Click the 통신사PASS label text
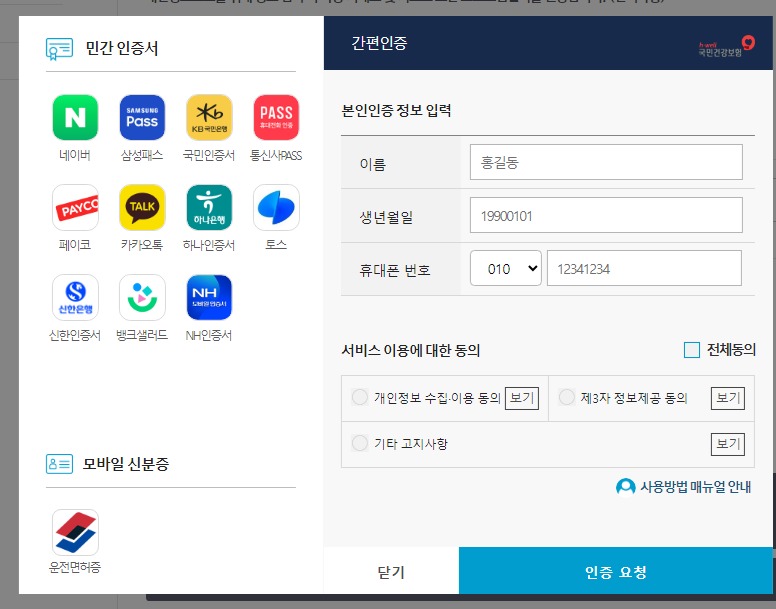Image resolution: width=776 pixels, height=609 pixels. (276, 155)
